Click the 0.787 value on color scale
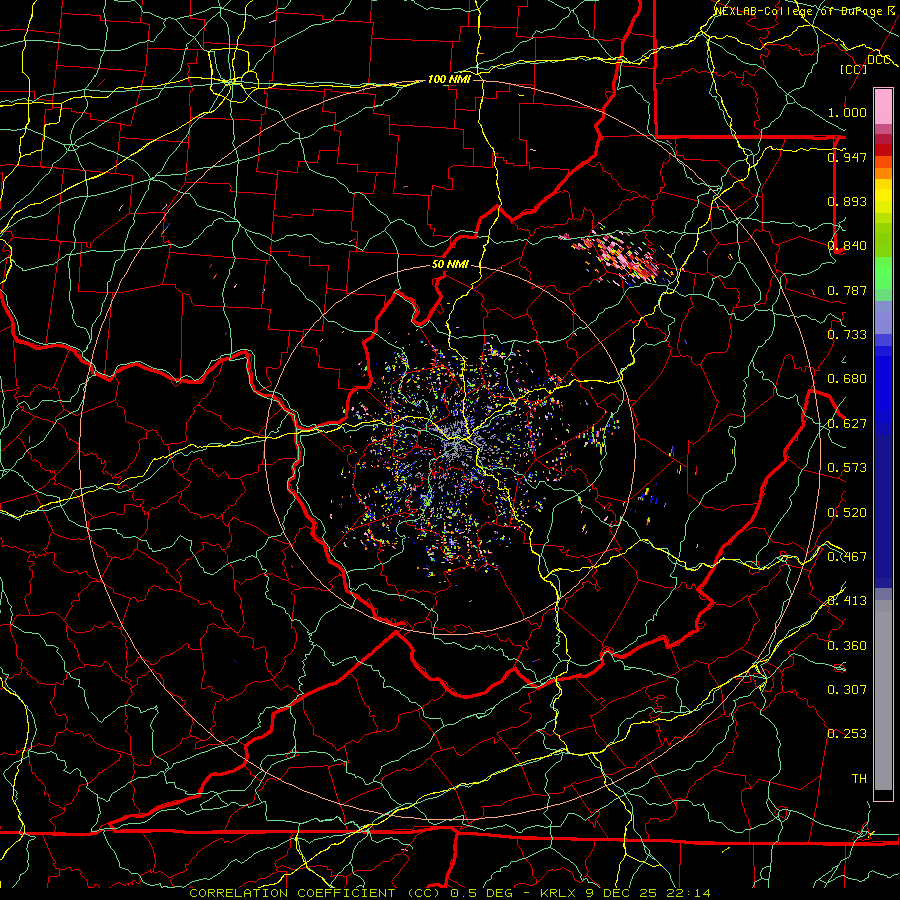This screenshot has height=900, width=900. click(847, 290)
